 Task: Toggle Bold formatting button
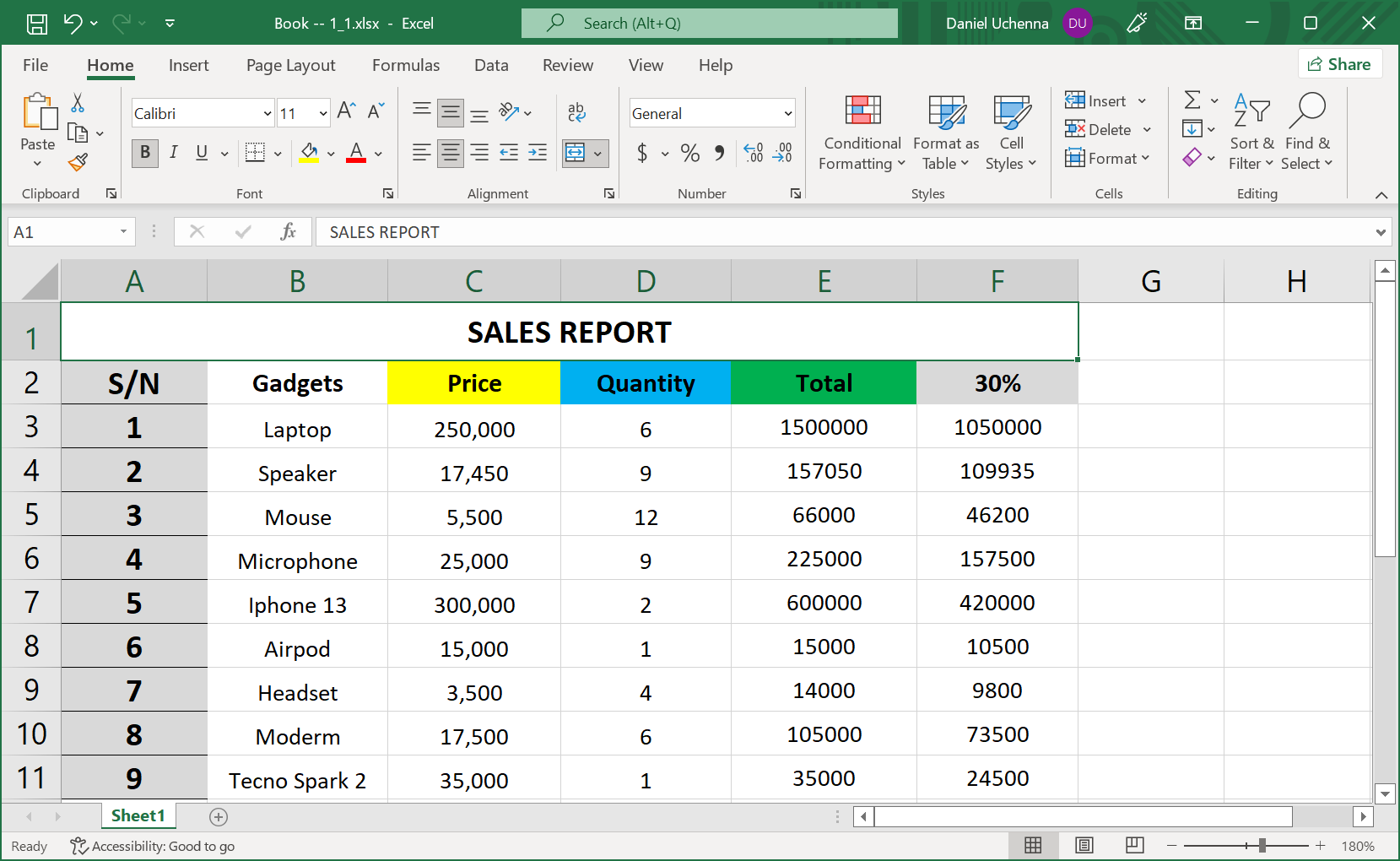pyautogui.click(x=145, y=153)
